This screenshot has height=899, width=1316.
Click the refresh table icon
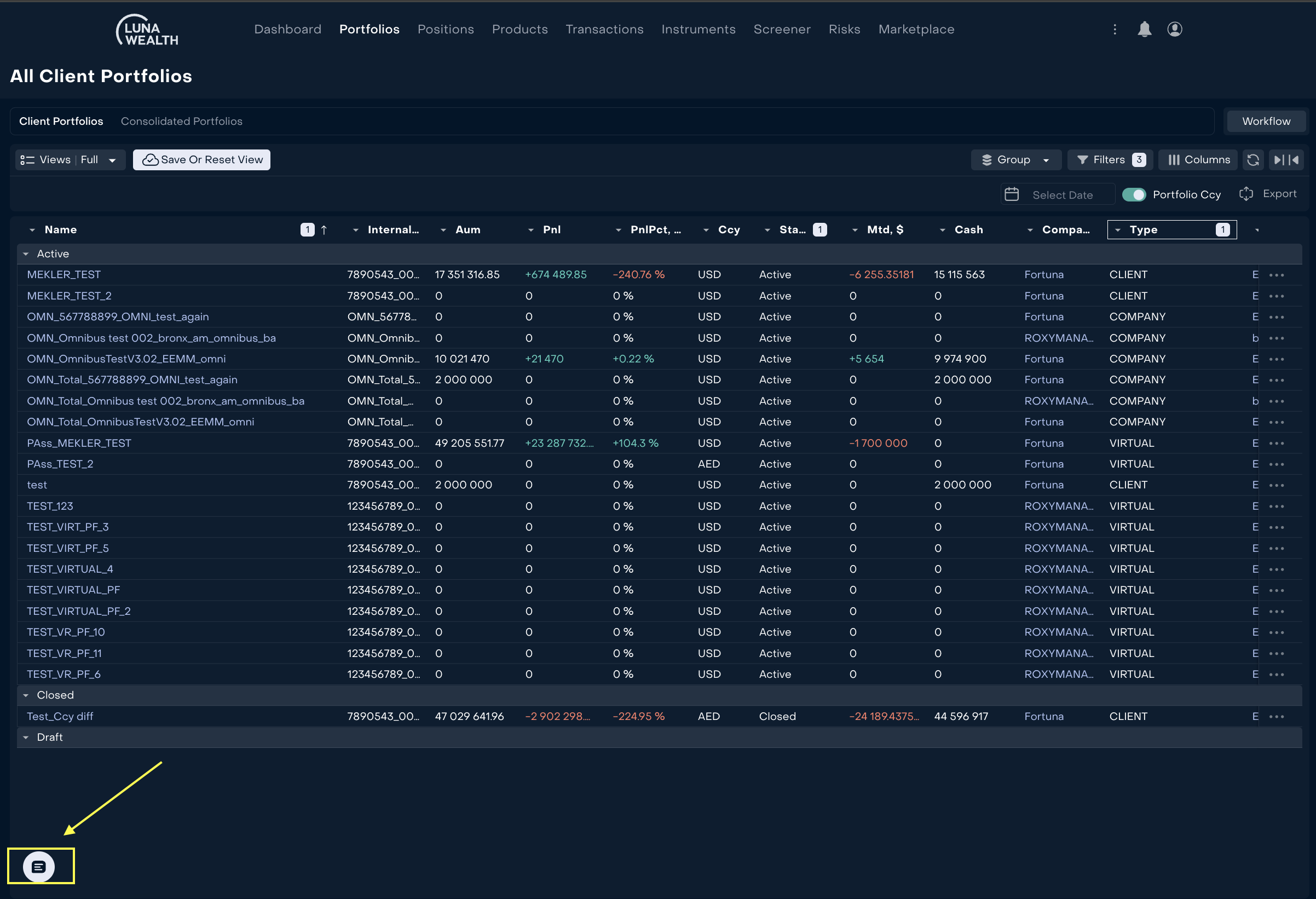pos(1252,160)
